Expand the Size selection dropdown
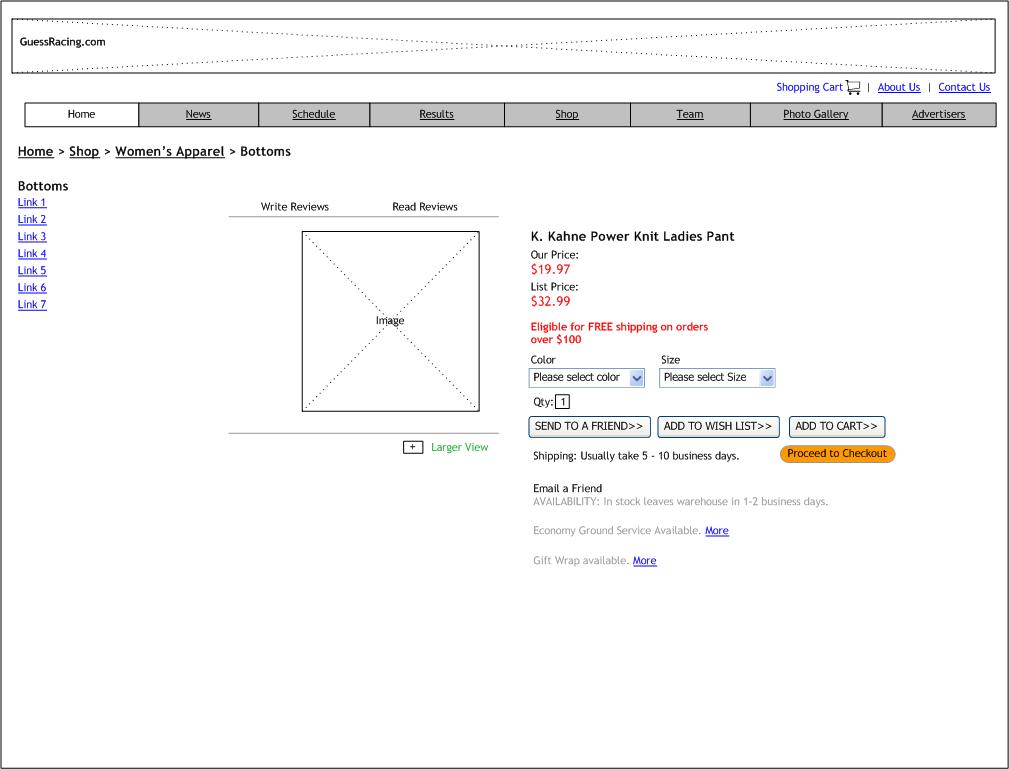The image size is (1009, 769). coord(717,378)
